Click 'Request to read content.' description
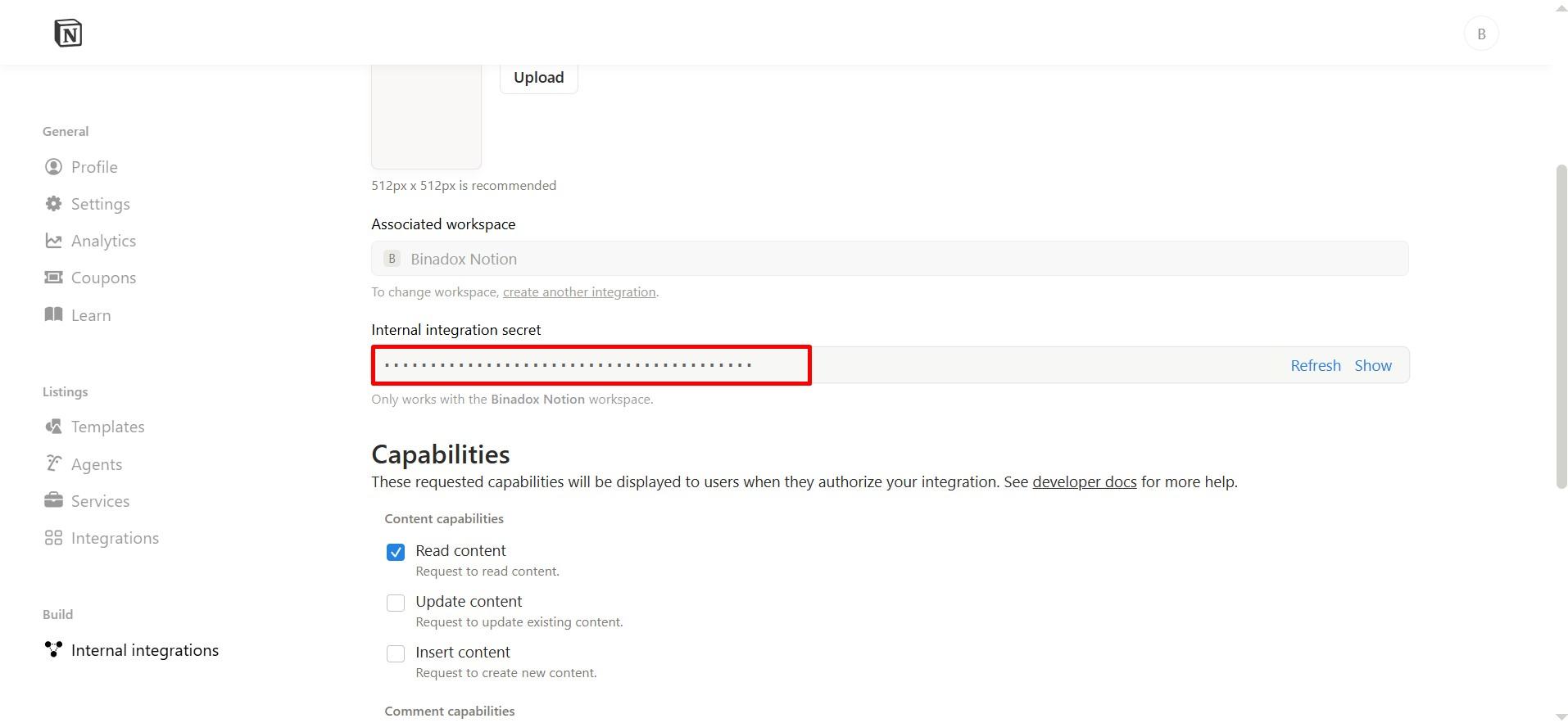Image resolution: width=1568 pixels, height=723 pixels. coord(487,572)
